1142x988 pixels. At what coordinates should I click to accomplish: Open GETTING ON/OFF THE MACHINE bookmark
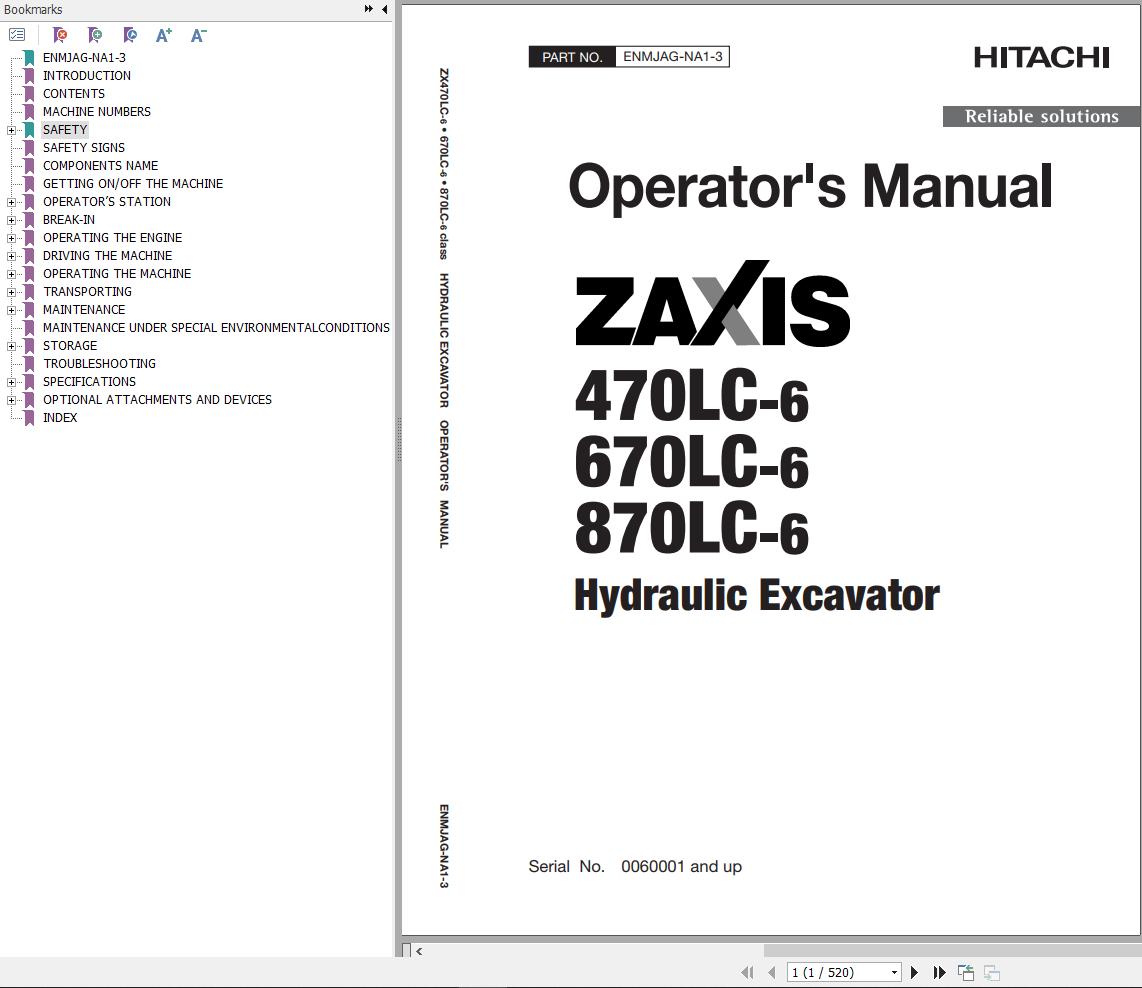click(x=133, y=183)
